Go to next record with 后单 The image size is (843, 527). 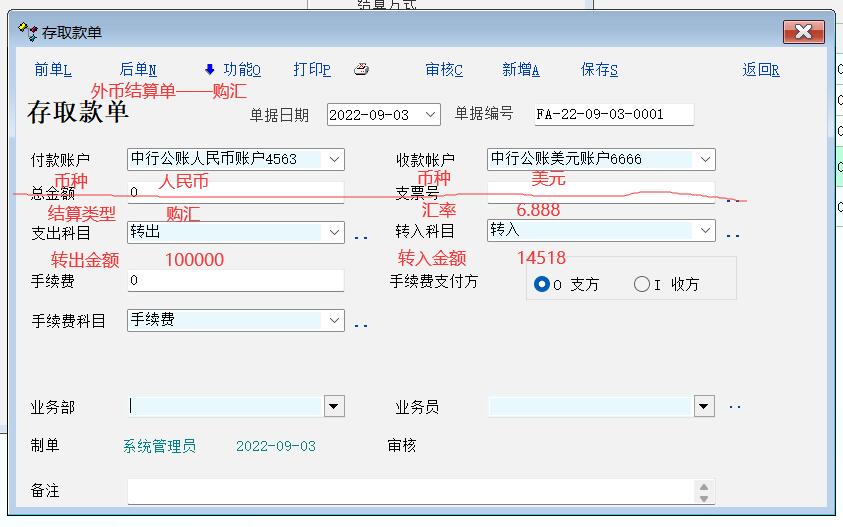138,70
